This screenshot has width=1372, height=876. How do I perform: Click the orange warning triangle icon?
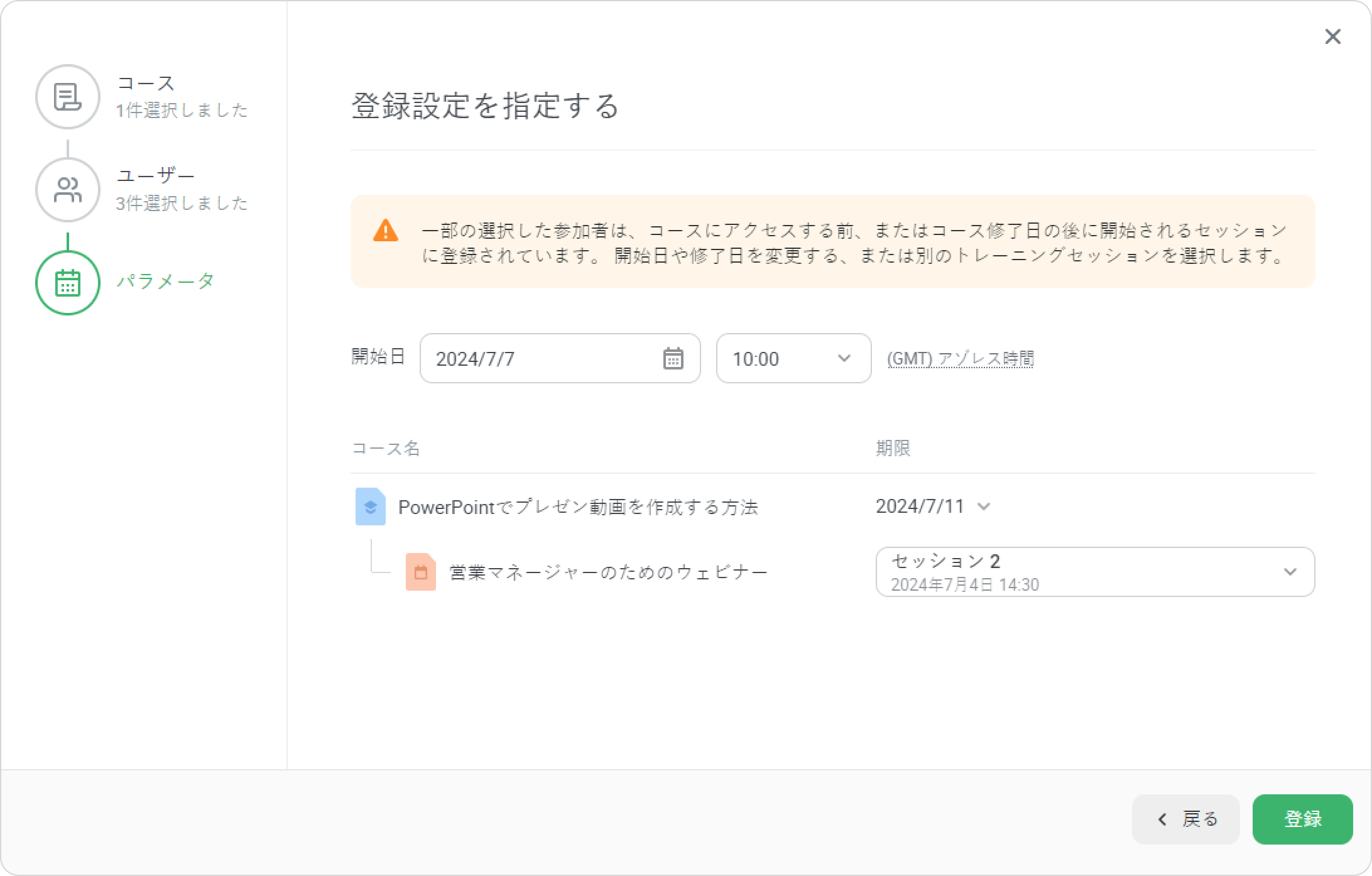[385, 231]
